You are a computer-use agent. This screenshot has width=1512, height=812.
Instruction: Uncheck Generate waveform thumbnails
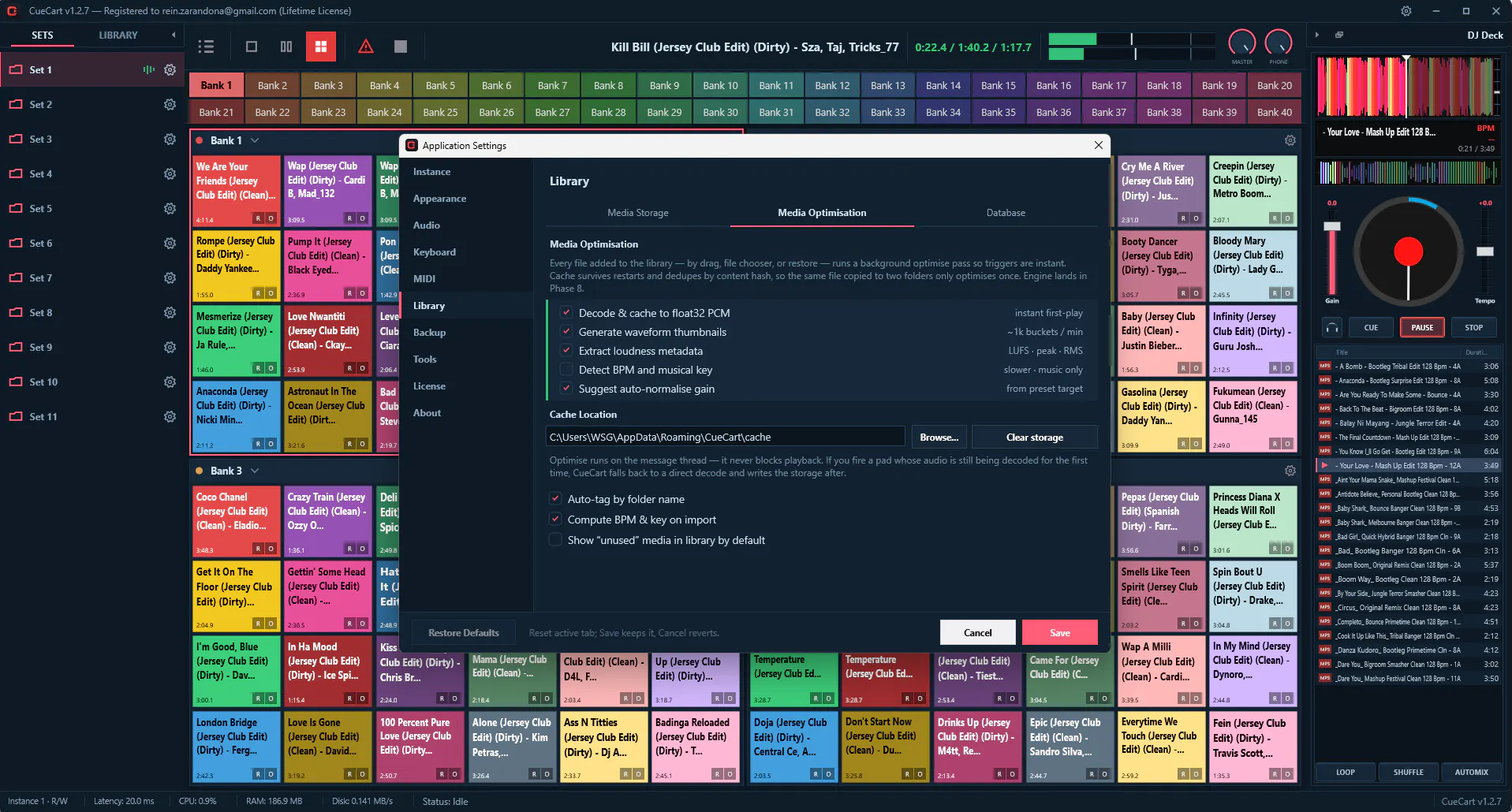(x=566, y=332)
